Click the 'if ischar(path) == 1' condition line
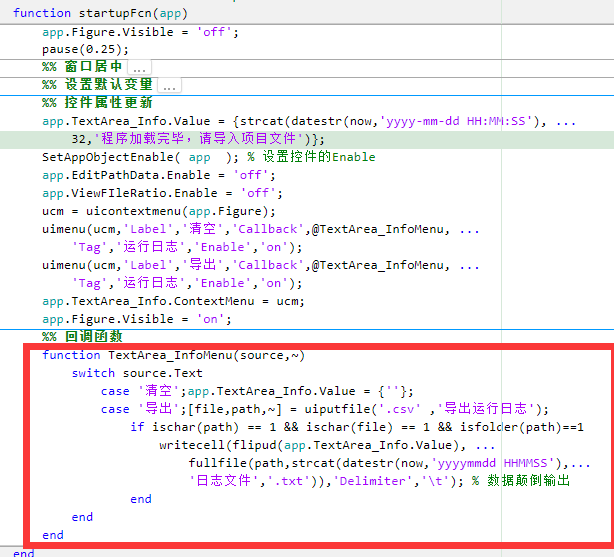This screenshot has height=557, width=614. point(357,427)
